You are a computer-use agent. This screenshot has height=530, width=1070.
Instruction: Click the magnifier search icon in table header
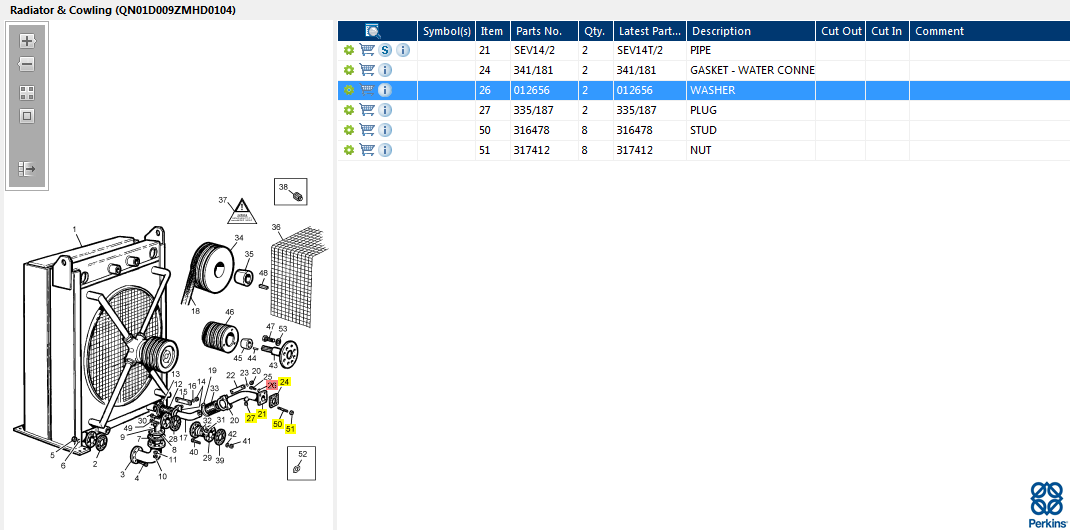(x=373, y=31)
